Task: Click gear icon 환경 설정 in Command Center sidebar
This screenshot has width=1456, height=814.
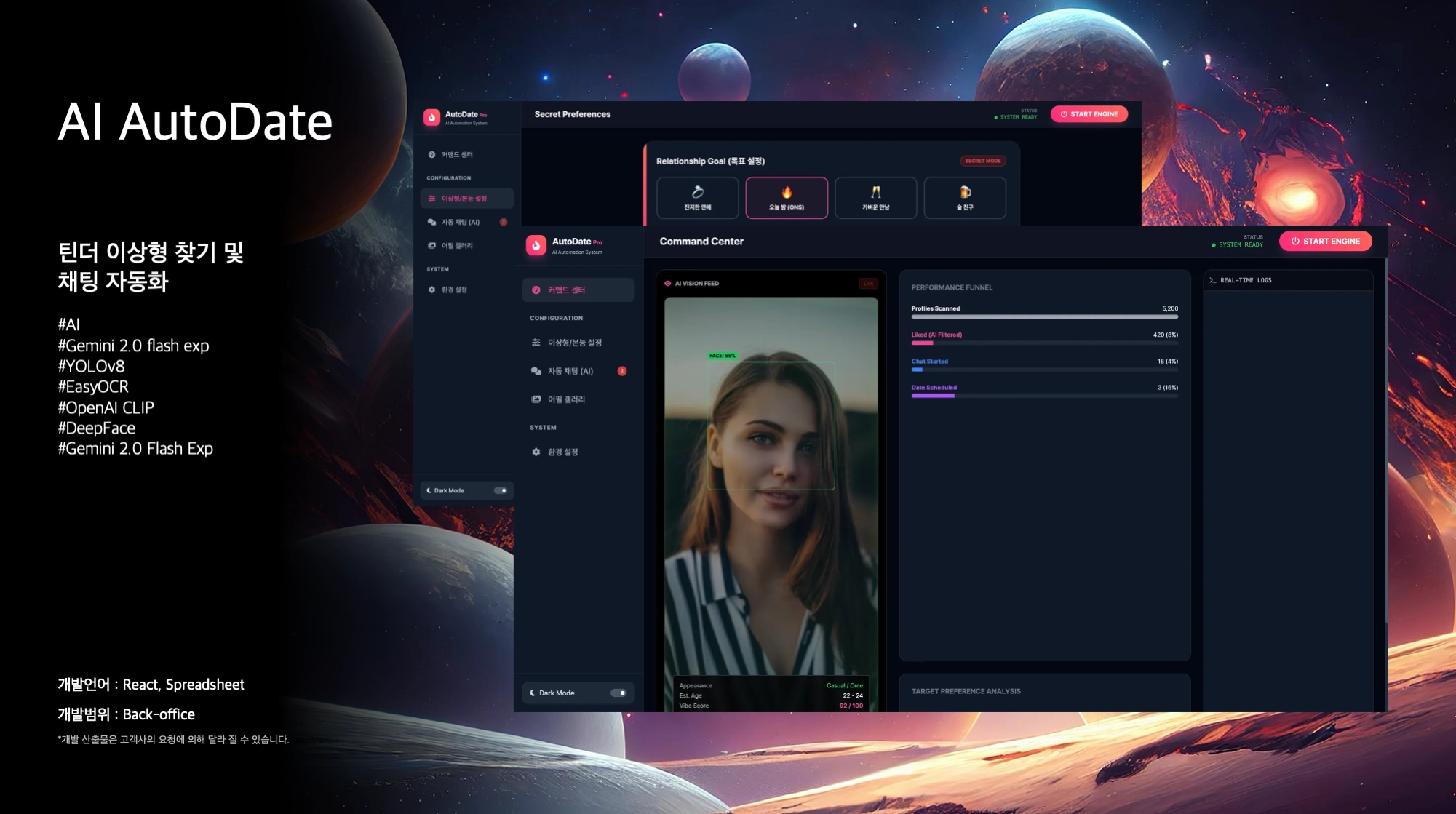Action: [x=536, y=452]
